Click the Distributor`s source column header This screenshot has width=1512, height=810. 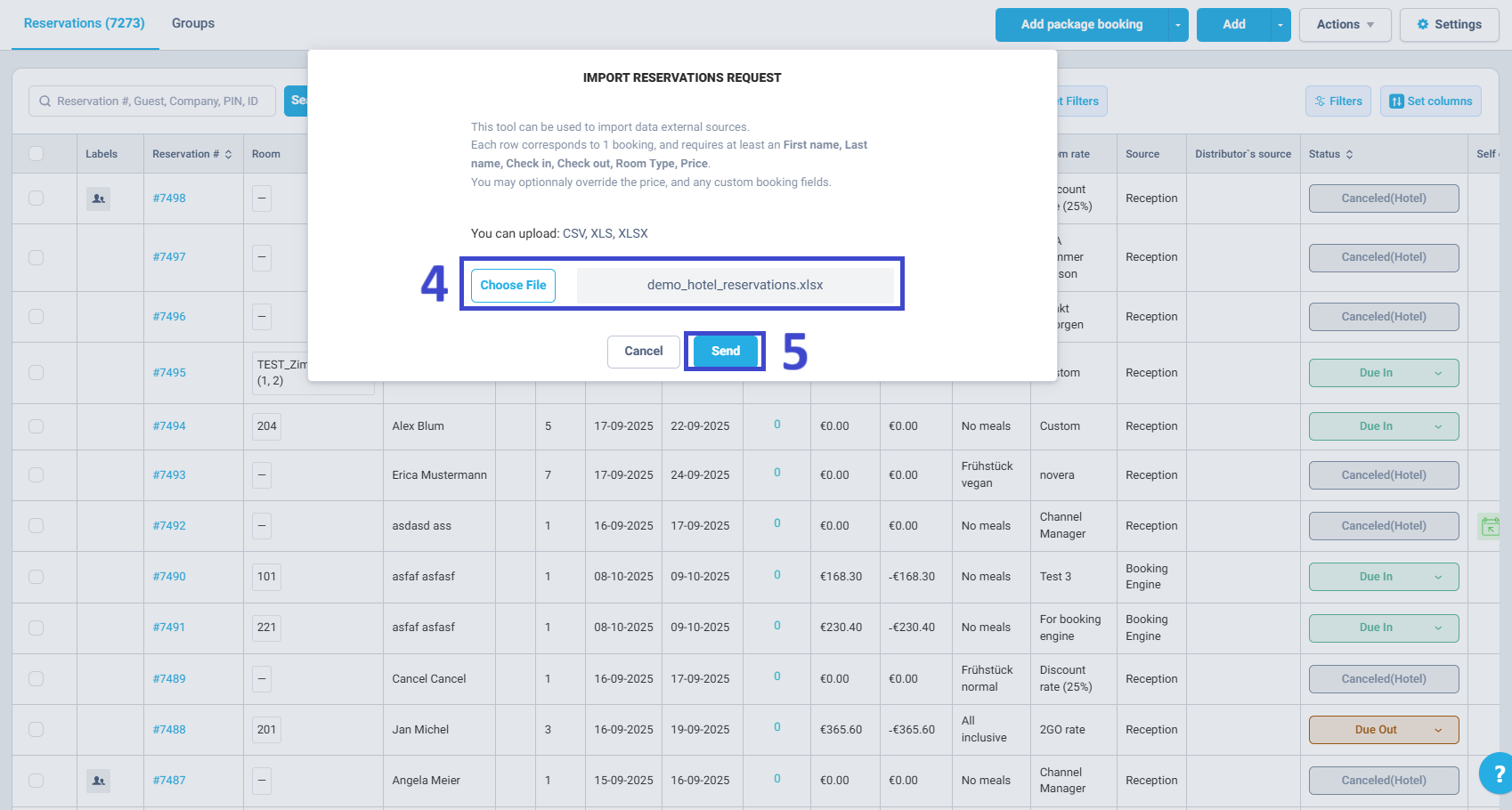(1243, 154)
